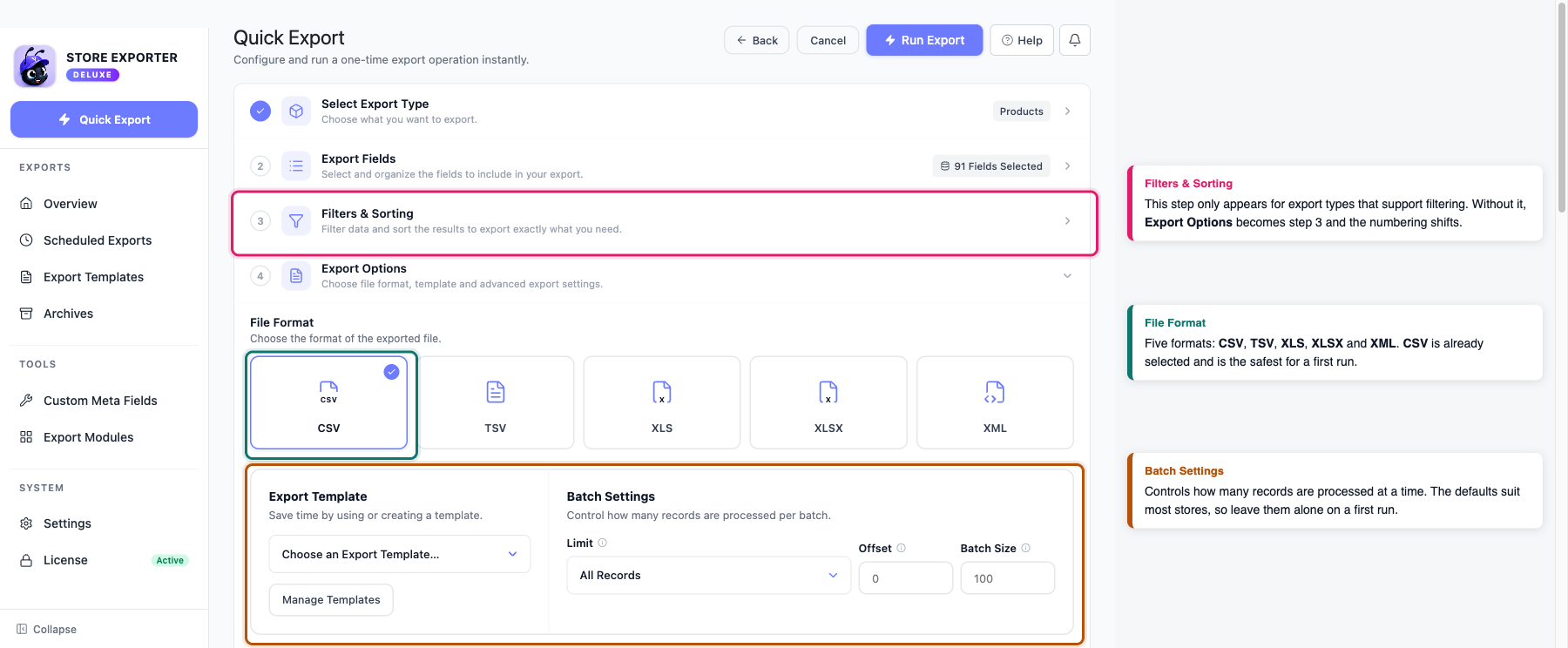This screenshot has height=648, width=1568.
Task: Collapse the Export Options section chevron
Action: tap(1067, 276)
